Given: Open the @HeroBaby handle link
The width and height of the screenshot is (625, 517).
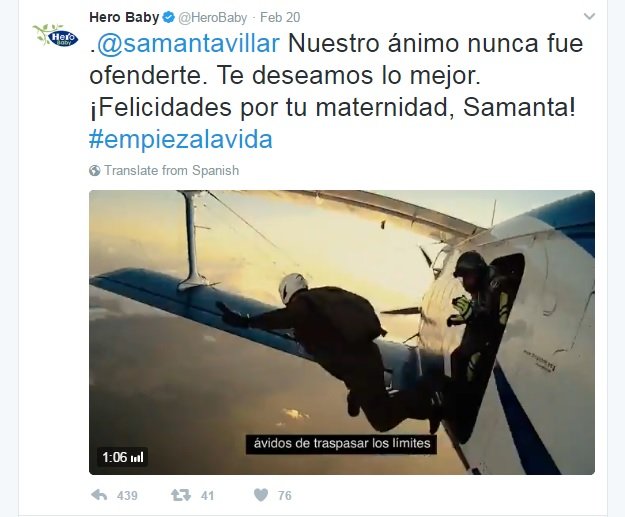Looking at the screenshot, I should (x=212, y=18).
